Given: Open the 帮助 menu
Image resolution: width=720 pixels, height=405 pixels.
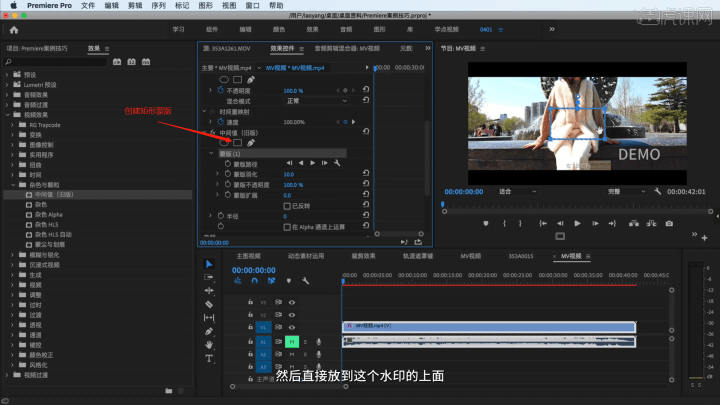Looking at the screenshot, I should pyautogui.click(x=276, y=6).
